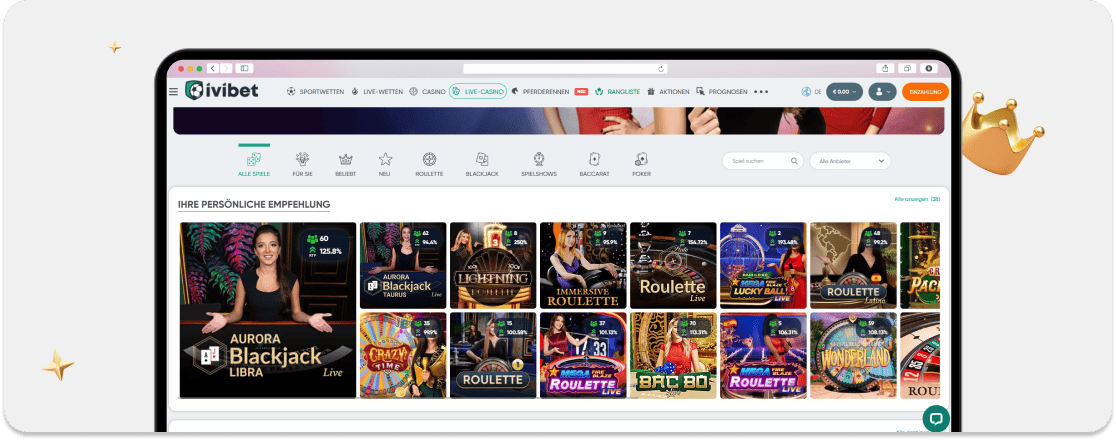Open the Roulette Latina game tile

[x=853, y=265]
